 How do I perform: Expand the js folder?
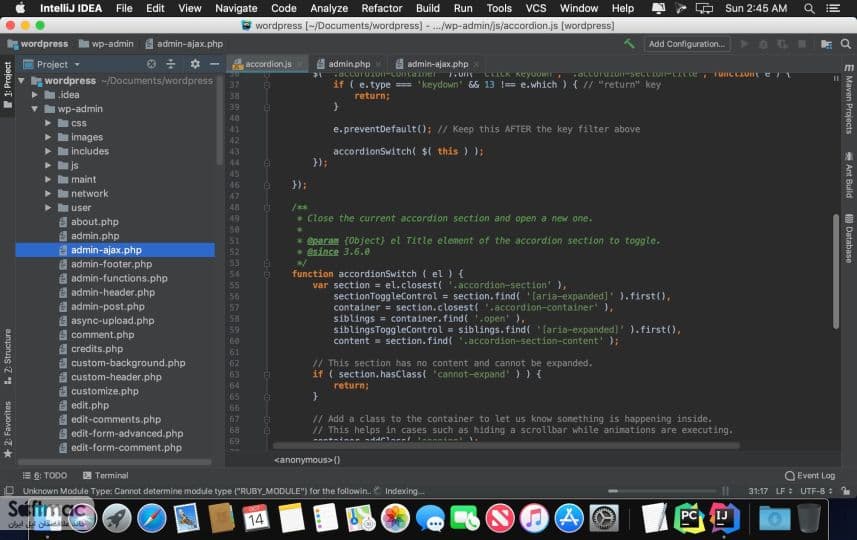click(48, 165)
